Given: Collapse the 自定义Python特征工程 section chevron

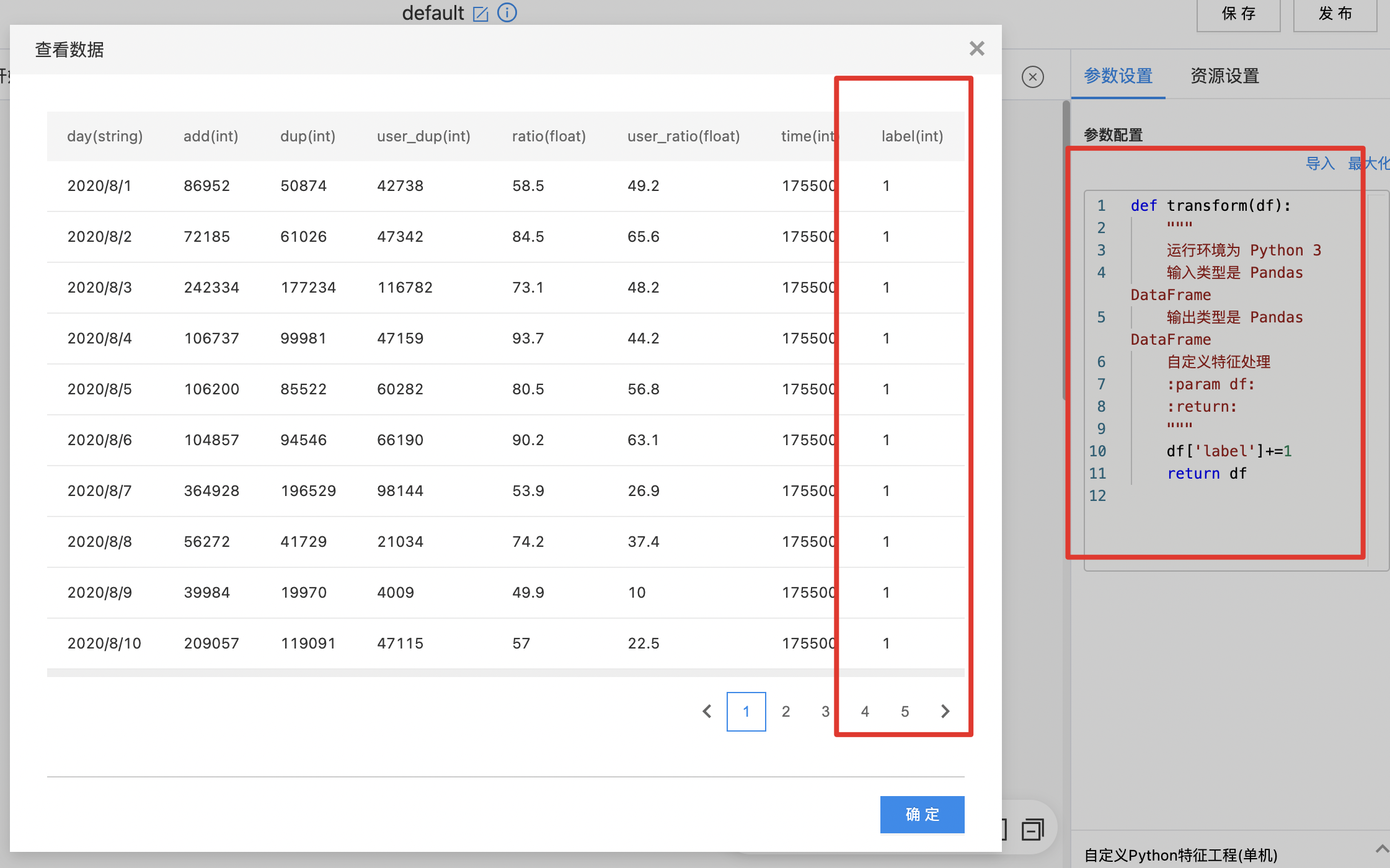Looking at the screenshot, I should [x=1381, y=848].
